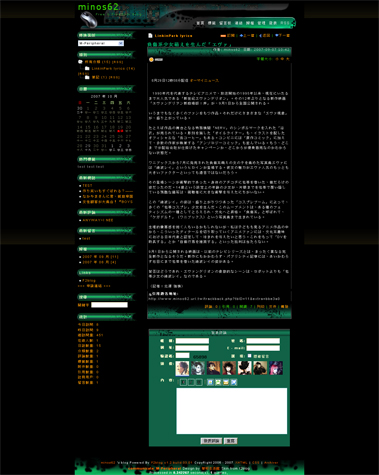
Task: Apply bold formatting in comment editor
Action: point(183,382)
